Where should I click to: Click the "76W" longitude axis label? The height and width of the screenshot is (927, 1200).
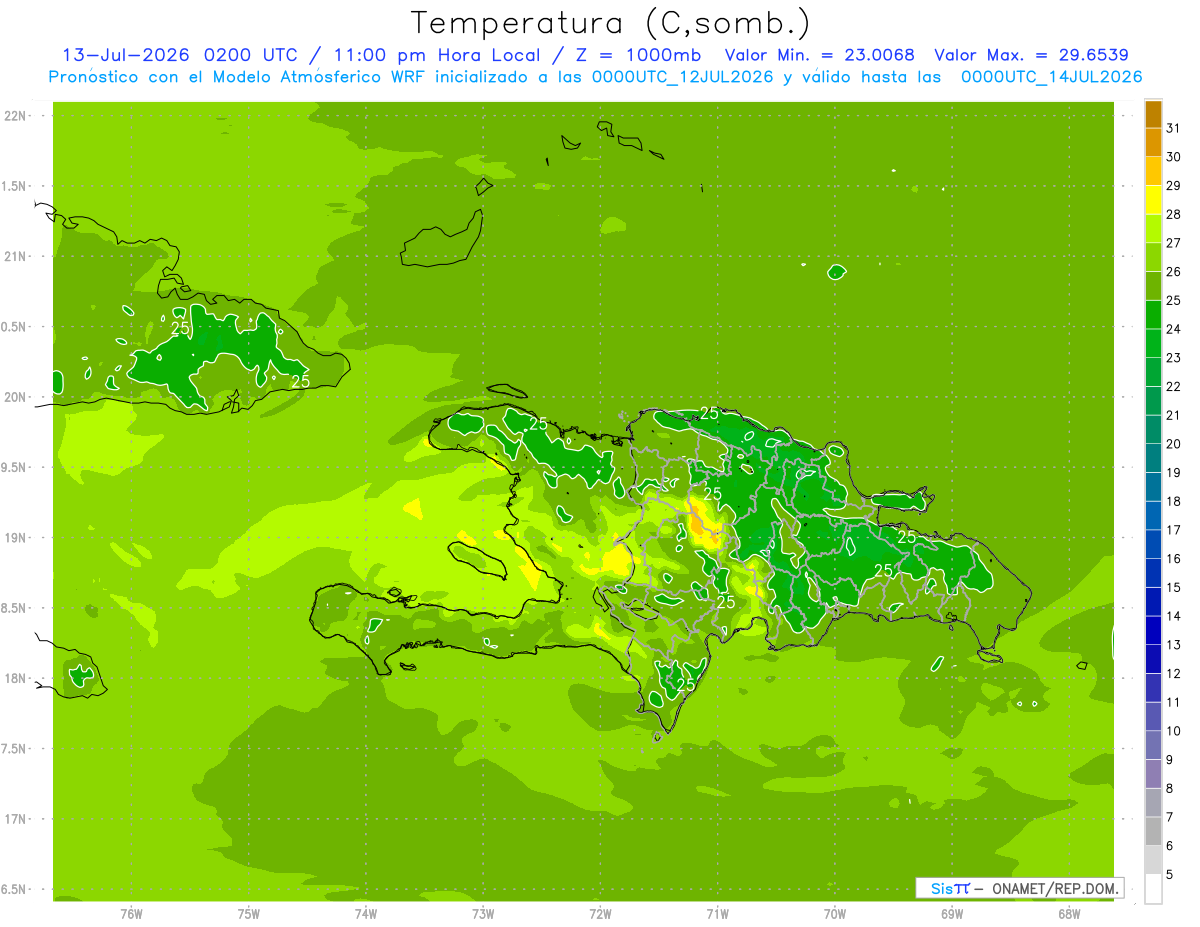coord(131,913)
